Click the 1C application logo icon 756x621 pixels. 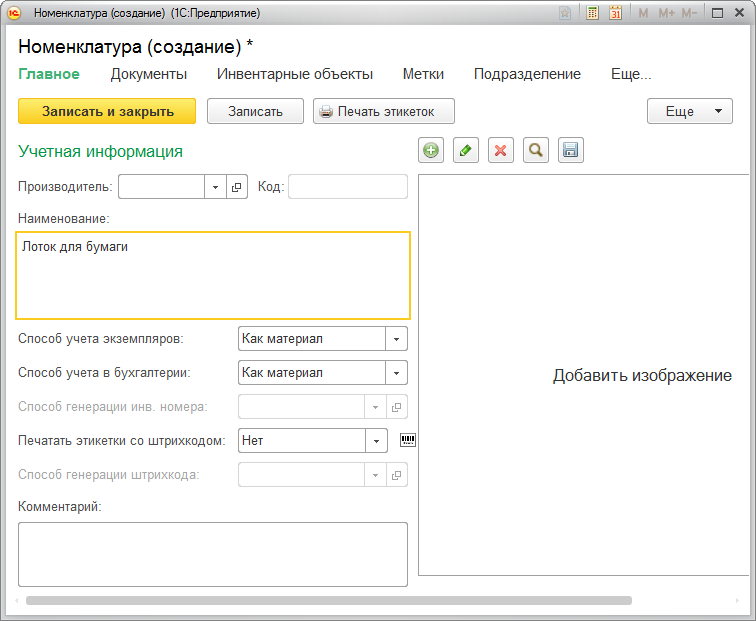click(x=14, y=13)
